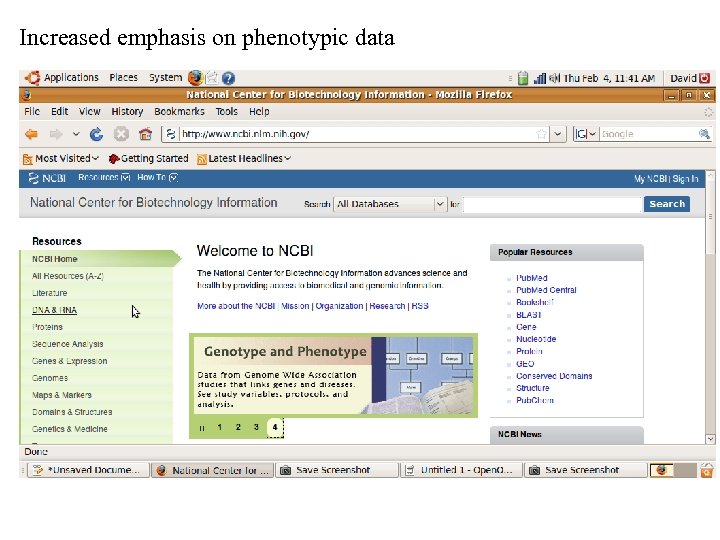Open the mail launcher in top panel
The width and height of the screenshot is (720, 540).
[x=212, y=78]
